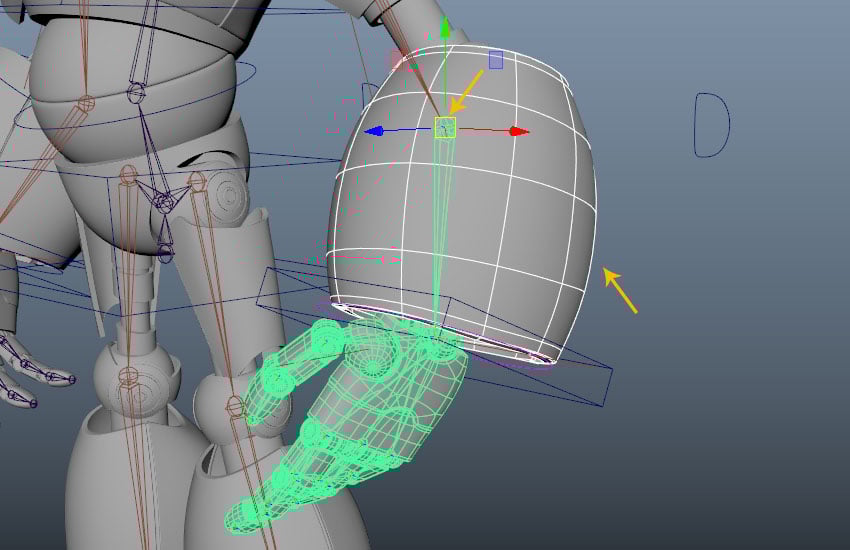Click the green Y-axis arrow of the move manipulator

445,28
